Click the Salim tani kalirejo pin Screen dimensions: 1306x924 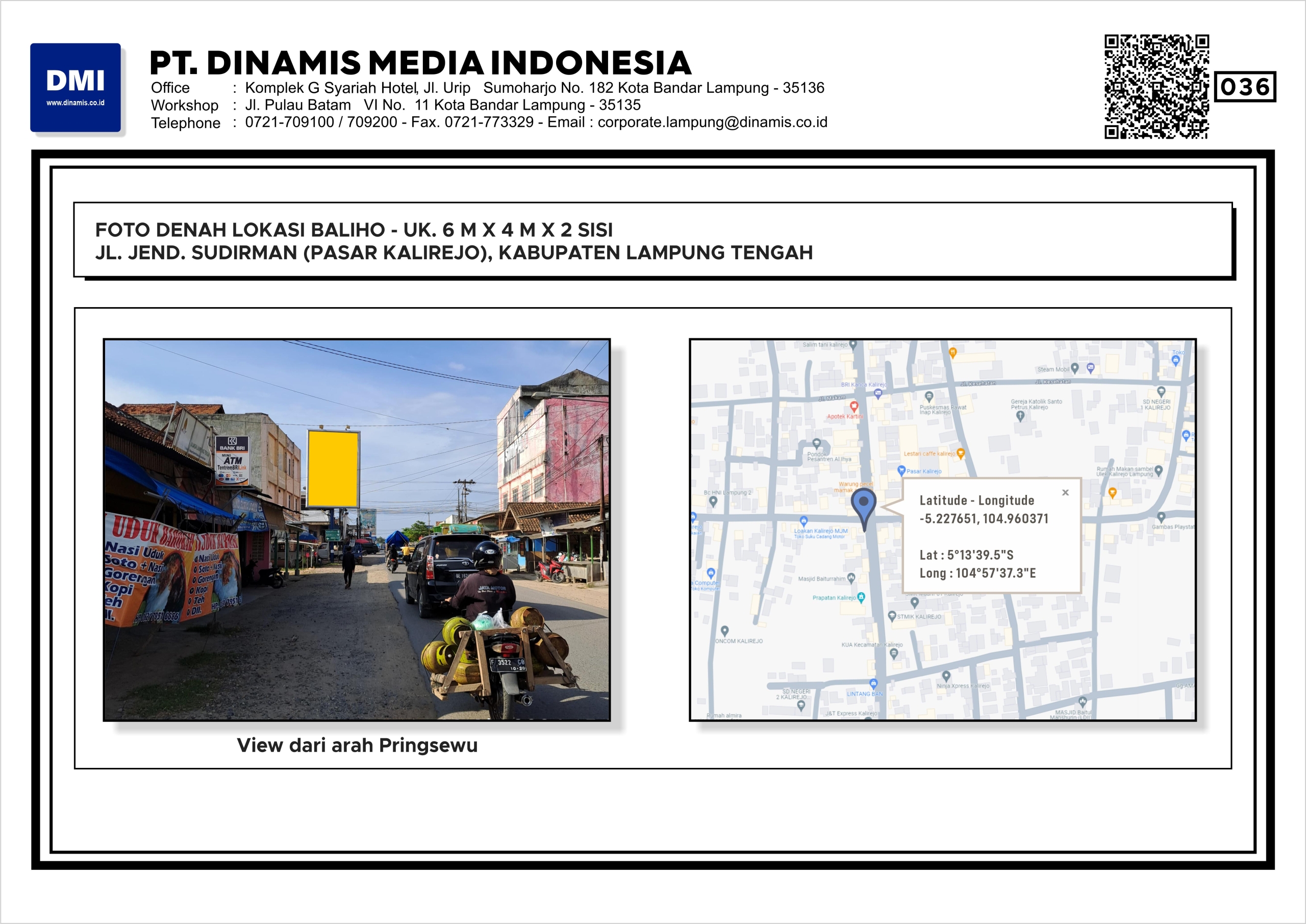852,345
